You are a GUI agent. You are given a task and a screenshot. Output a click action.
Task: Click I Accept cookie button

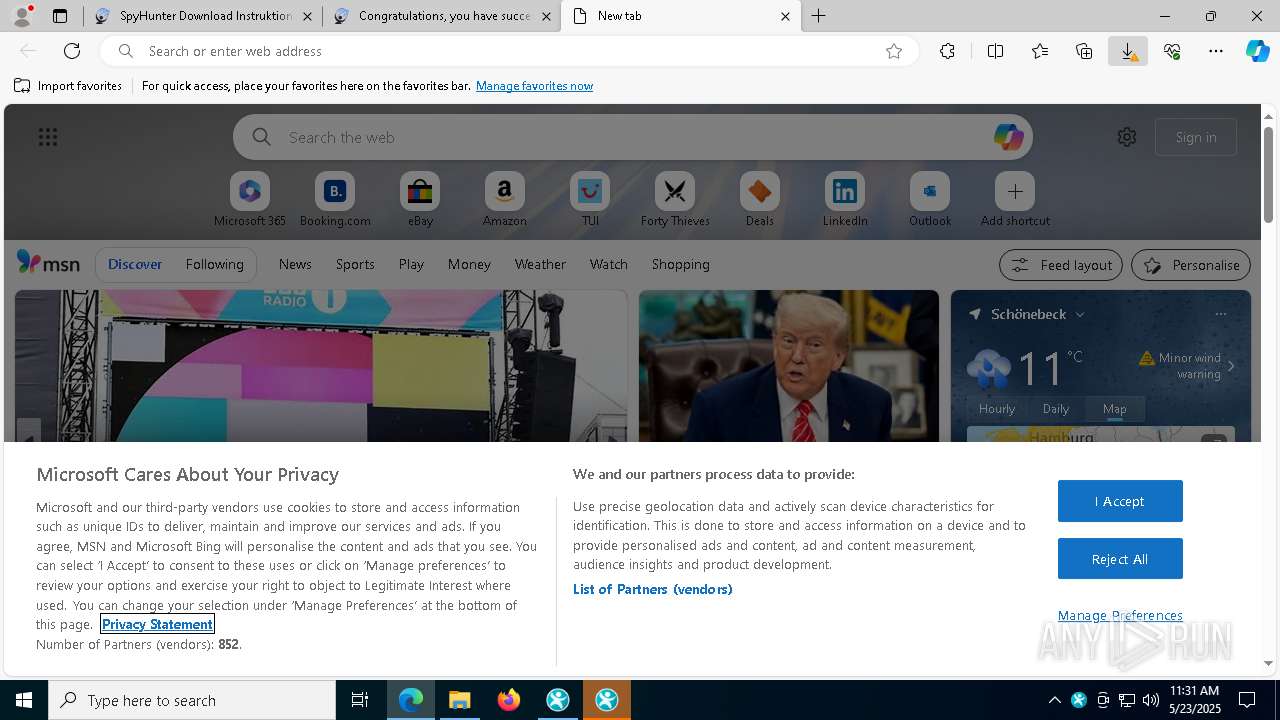click(x=1120, y=501)
